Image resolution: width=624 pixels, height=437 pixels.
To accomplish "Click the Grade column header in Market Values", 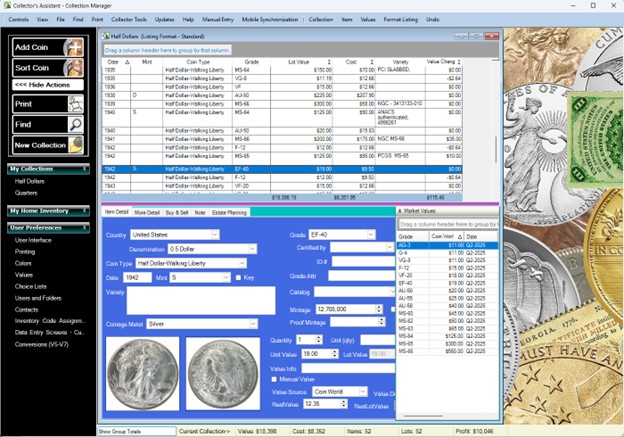I will click(413, 237).
